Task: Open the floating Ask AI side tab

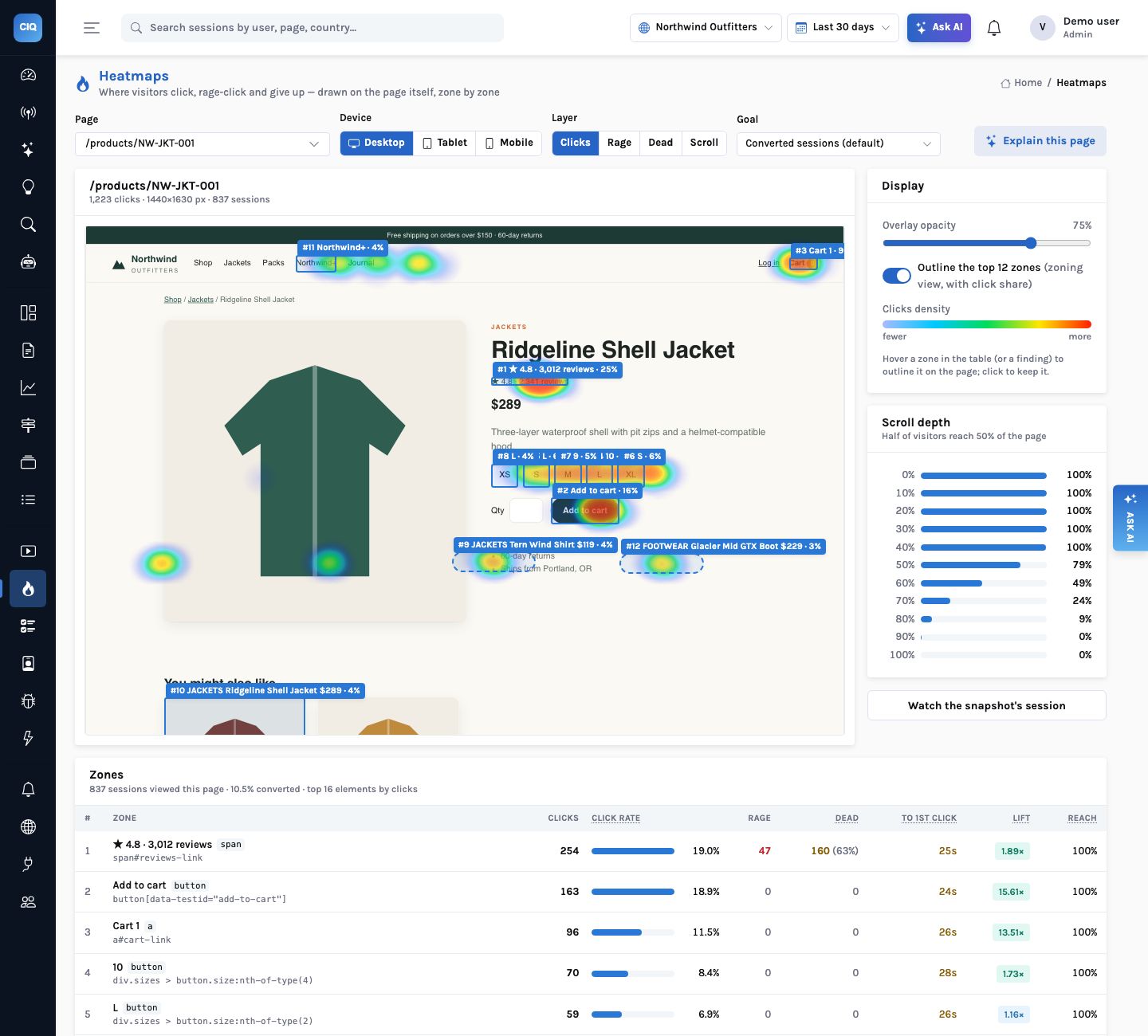Action: [x=1130, y=518]
